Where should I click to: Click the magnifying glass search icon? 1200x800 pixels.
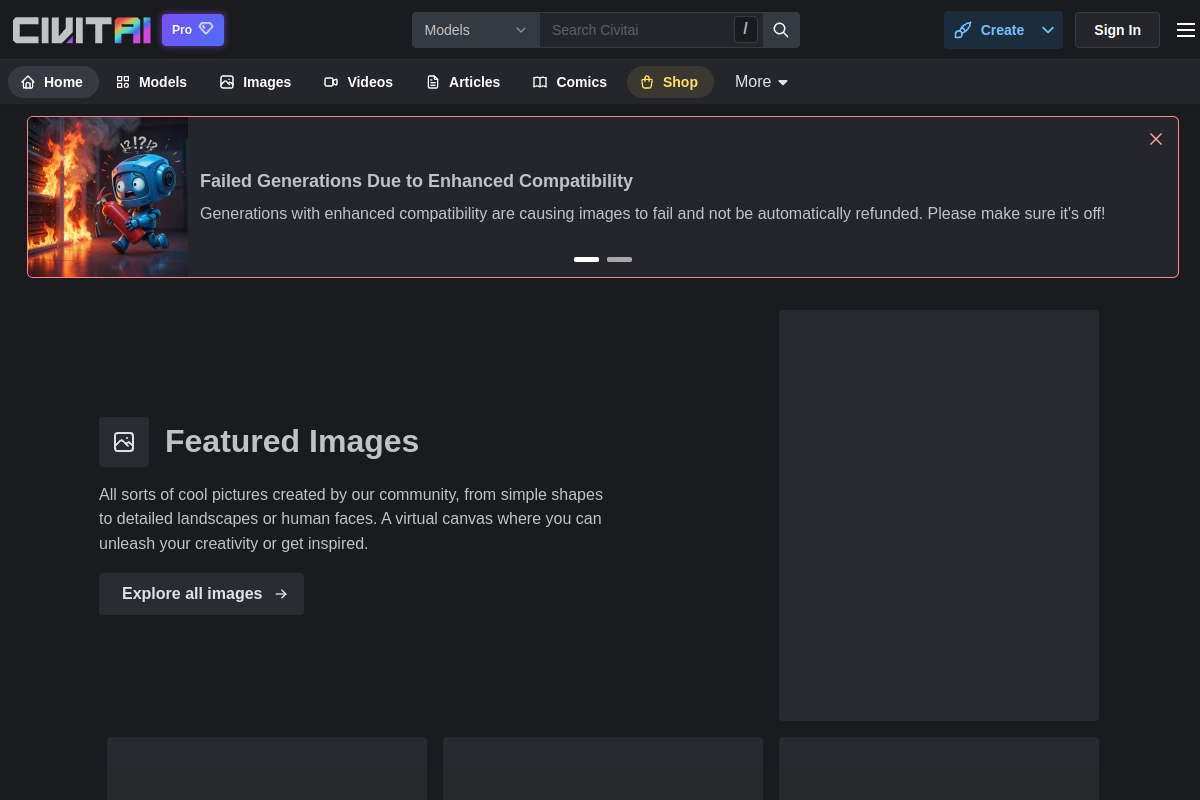point(781,30)
